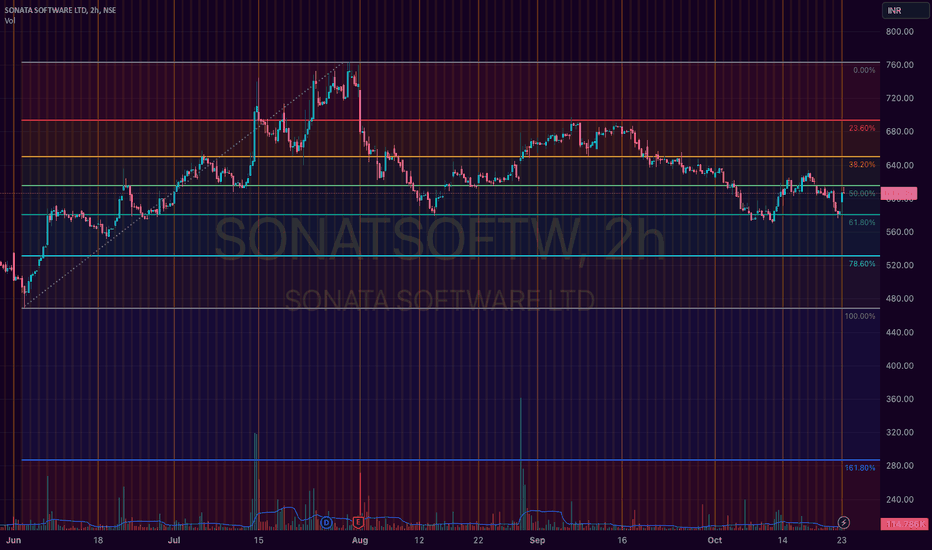932x550 pixels.
Task: Click the Oct date label on time axis
Action: point(714,540)
